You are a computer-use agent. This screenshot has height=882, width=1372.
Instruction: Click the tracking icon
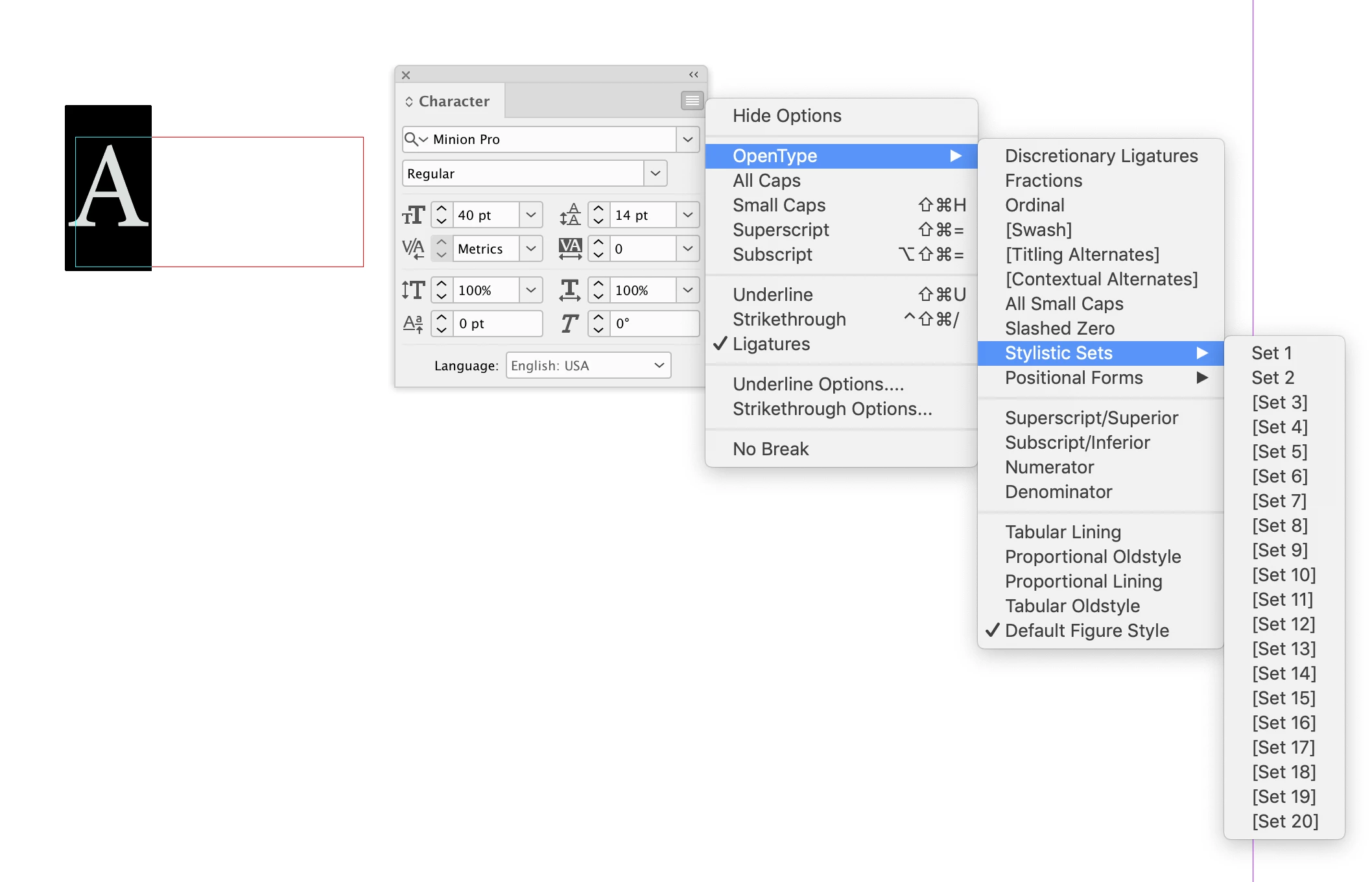click(570, 248)
